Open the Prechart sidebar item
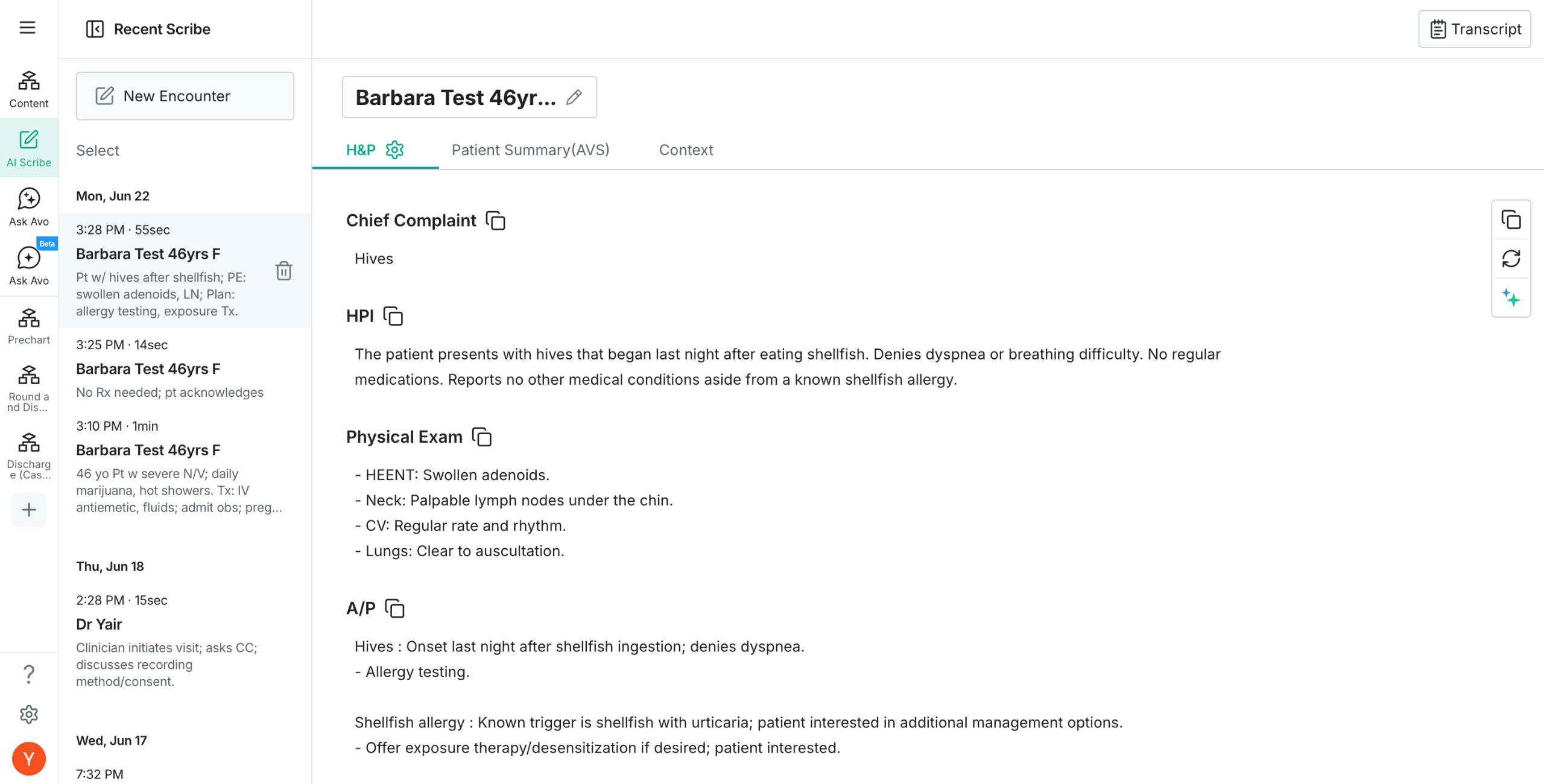The width and height of the screenshot is (1544, 784). [29, 326]
